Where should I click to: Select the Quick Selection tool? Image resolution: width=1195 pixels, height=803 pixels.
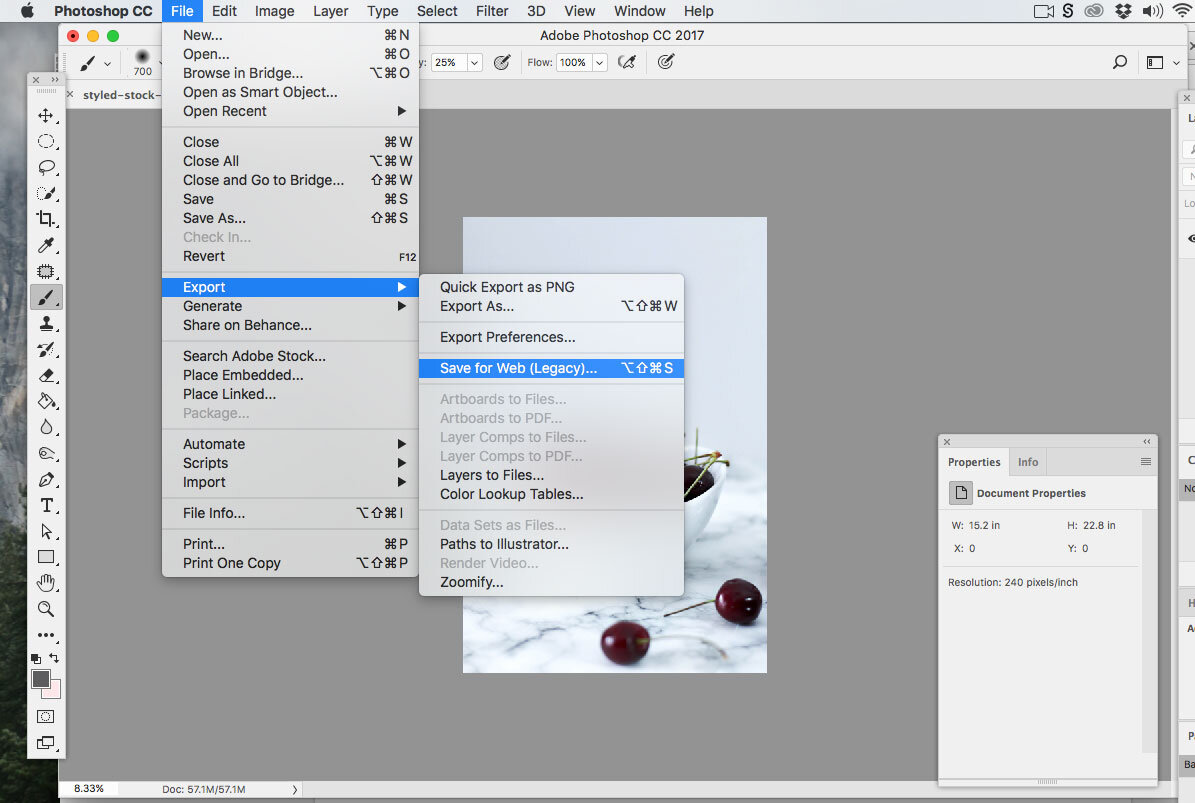46,194
